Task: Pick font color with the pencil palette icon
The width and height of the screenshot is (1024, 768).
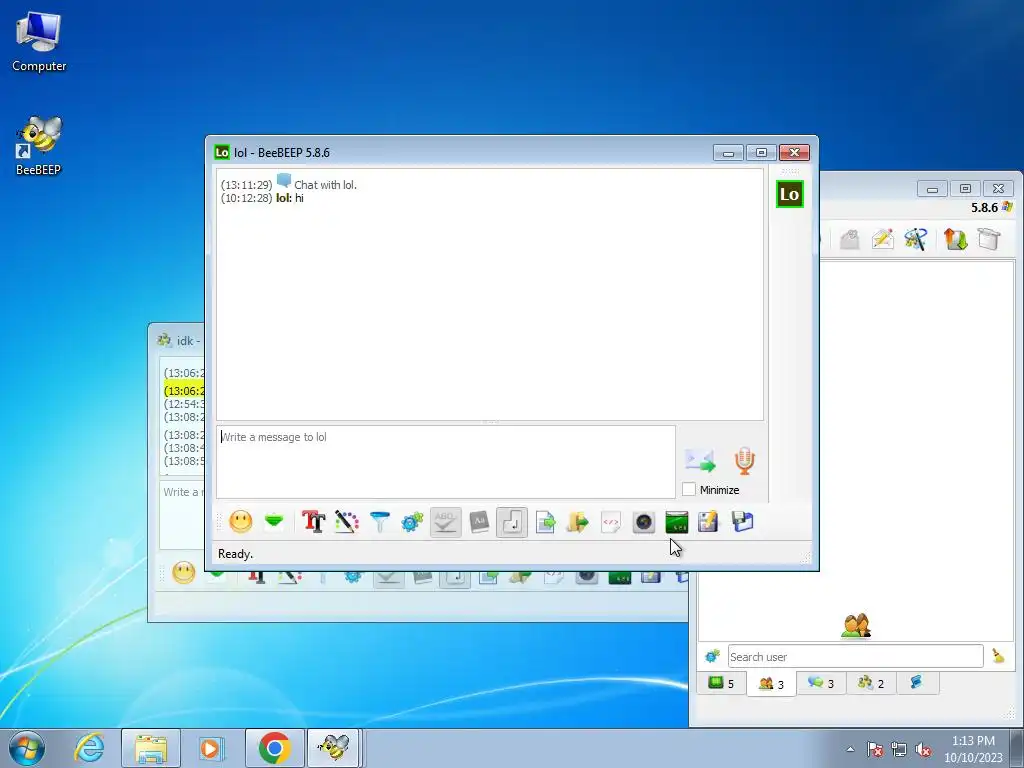Action: (x=347, y=522)
